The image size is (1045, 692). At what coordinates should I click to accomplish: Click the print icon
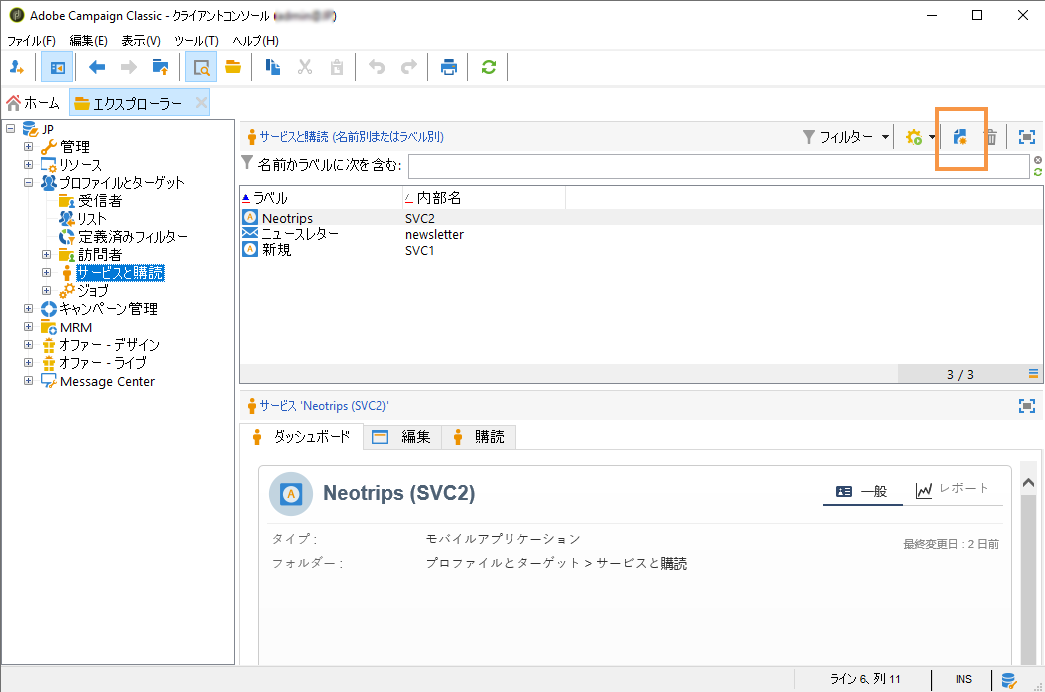coord(449,67)
